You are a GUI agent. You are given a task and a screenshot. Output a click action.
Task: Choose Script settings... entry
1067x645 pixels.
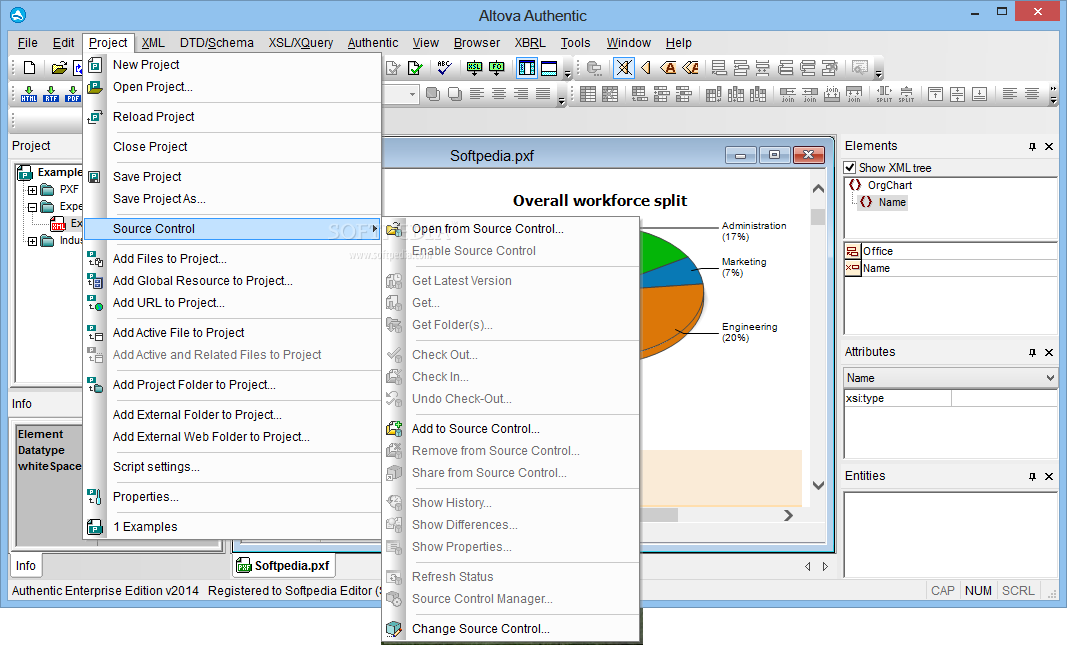(231, 467)
